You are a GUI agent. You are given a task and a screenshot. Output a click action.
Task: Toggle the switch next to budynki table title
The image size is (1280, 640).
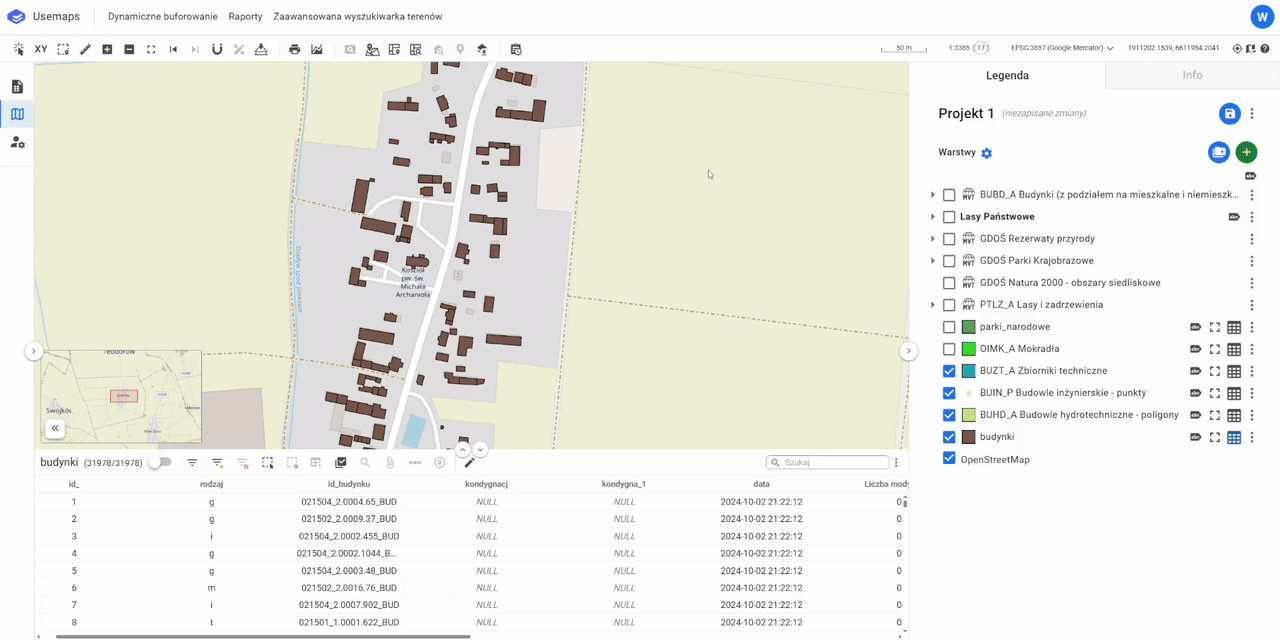160,463
